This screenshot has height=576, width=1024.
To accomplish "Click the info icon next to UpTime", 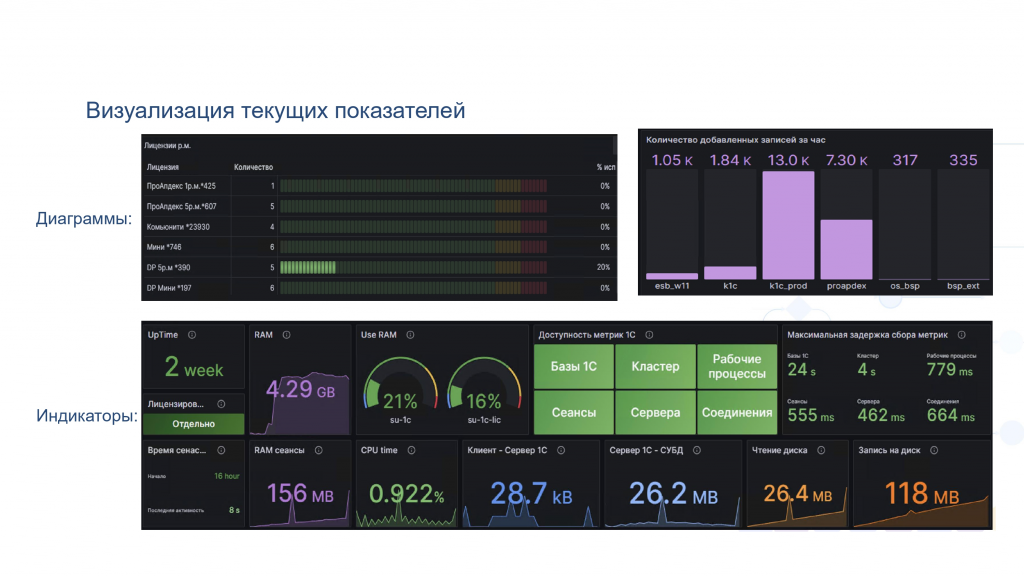I will coord(192,335).
